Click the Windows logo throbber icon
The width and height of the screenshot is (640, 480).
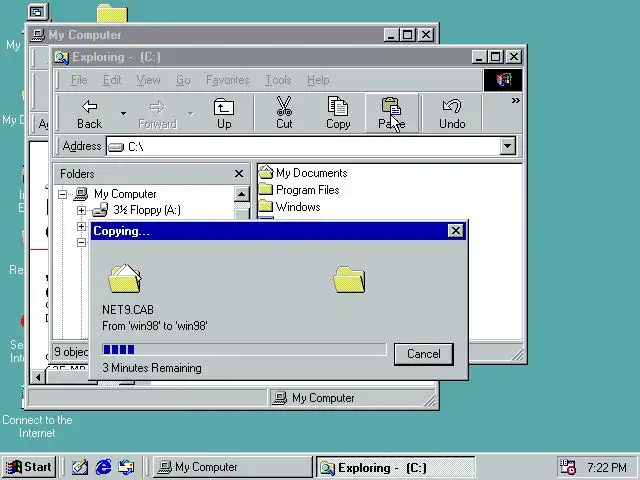tap(503, 80)
